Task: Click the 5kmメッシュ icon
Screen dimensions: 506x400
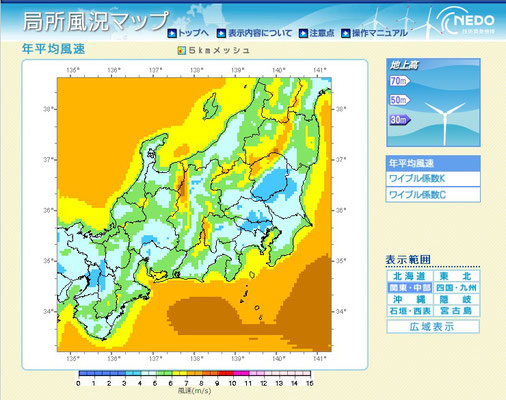Action: [181, 51]
